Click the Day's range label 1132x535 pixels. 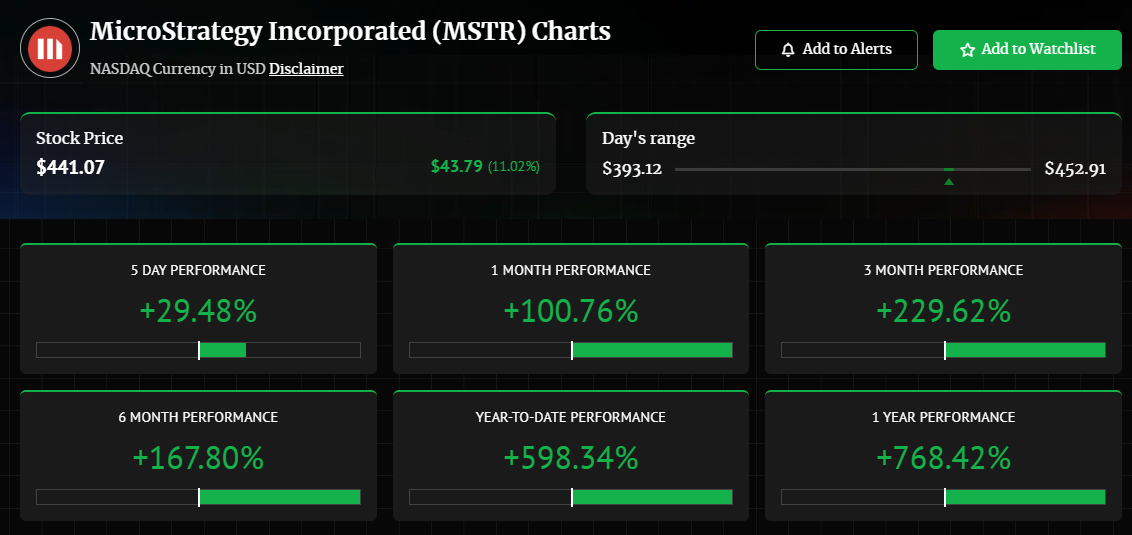tap(648, 139)
